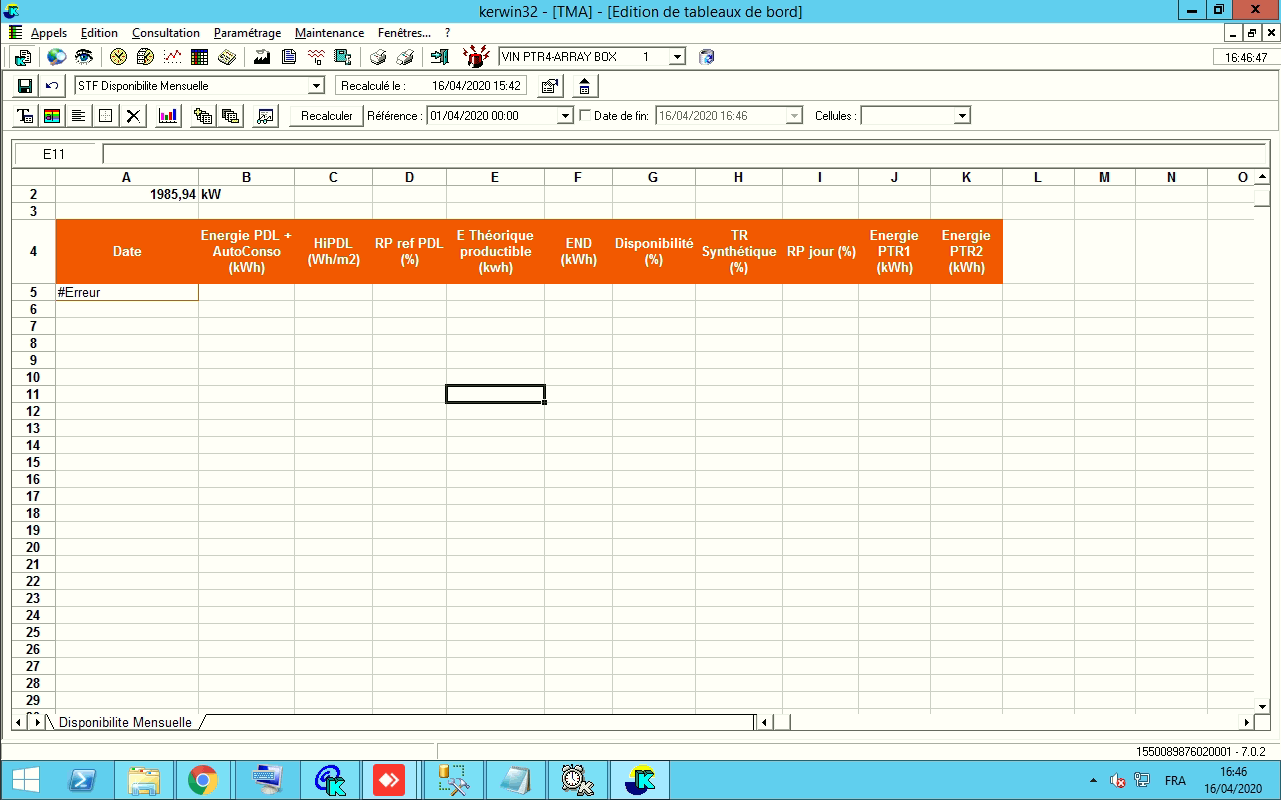Open the Référence date dropdown

coord(565,116)
